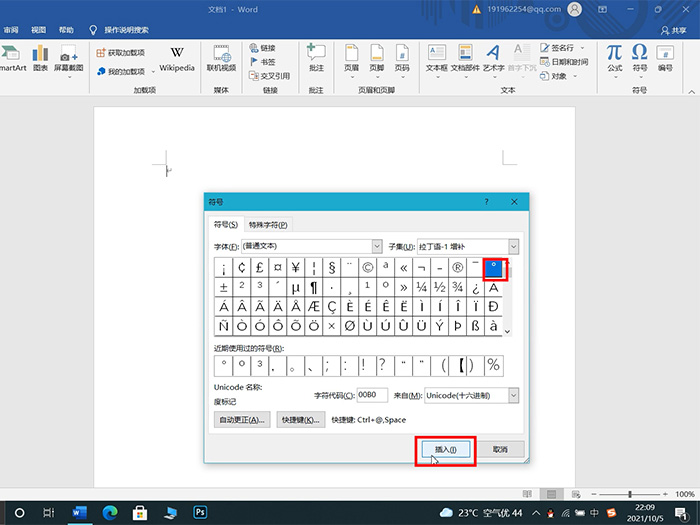Add a comment with 批注
The image size is (700, 525).
(316, 58)
